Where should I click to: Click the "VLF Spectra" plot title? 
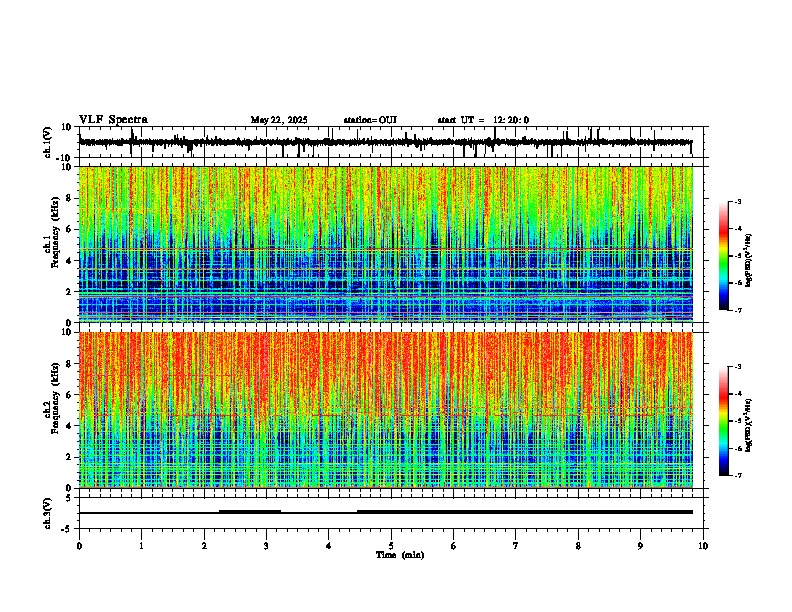[x=113, y=120]
